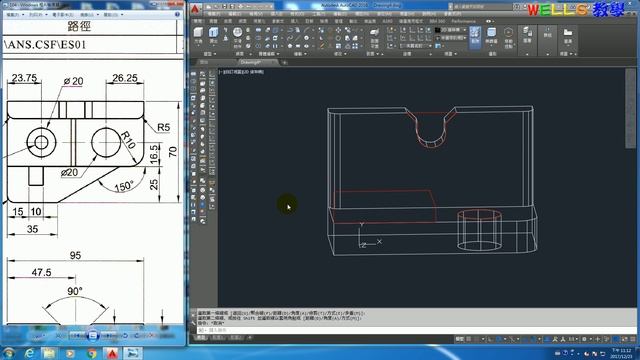Click the Move Gizmo icon

[508, 38]
